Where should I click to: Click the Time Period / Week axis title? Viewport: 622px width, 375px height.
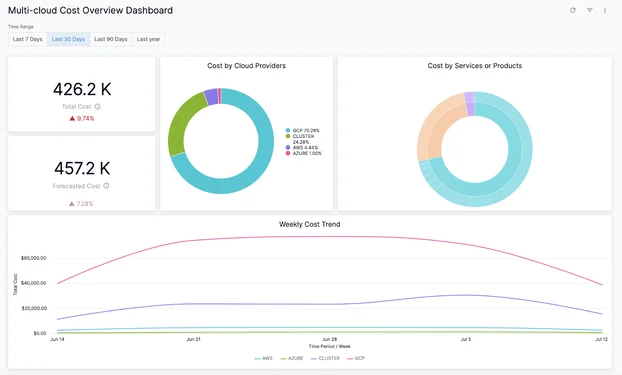(330, 346)
